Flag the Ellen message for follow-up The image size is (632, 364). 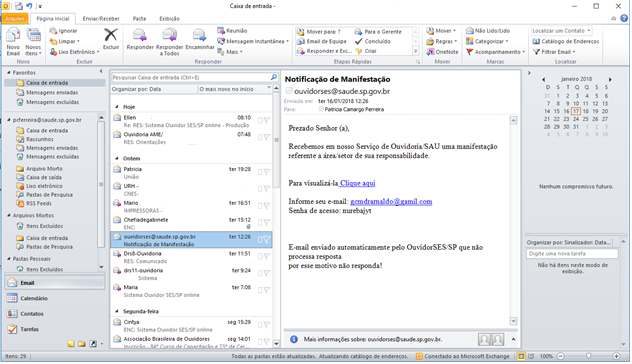(266, 120)
